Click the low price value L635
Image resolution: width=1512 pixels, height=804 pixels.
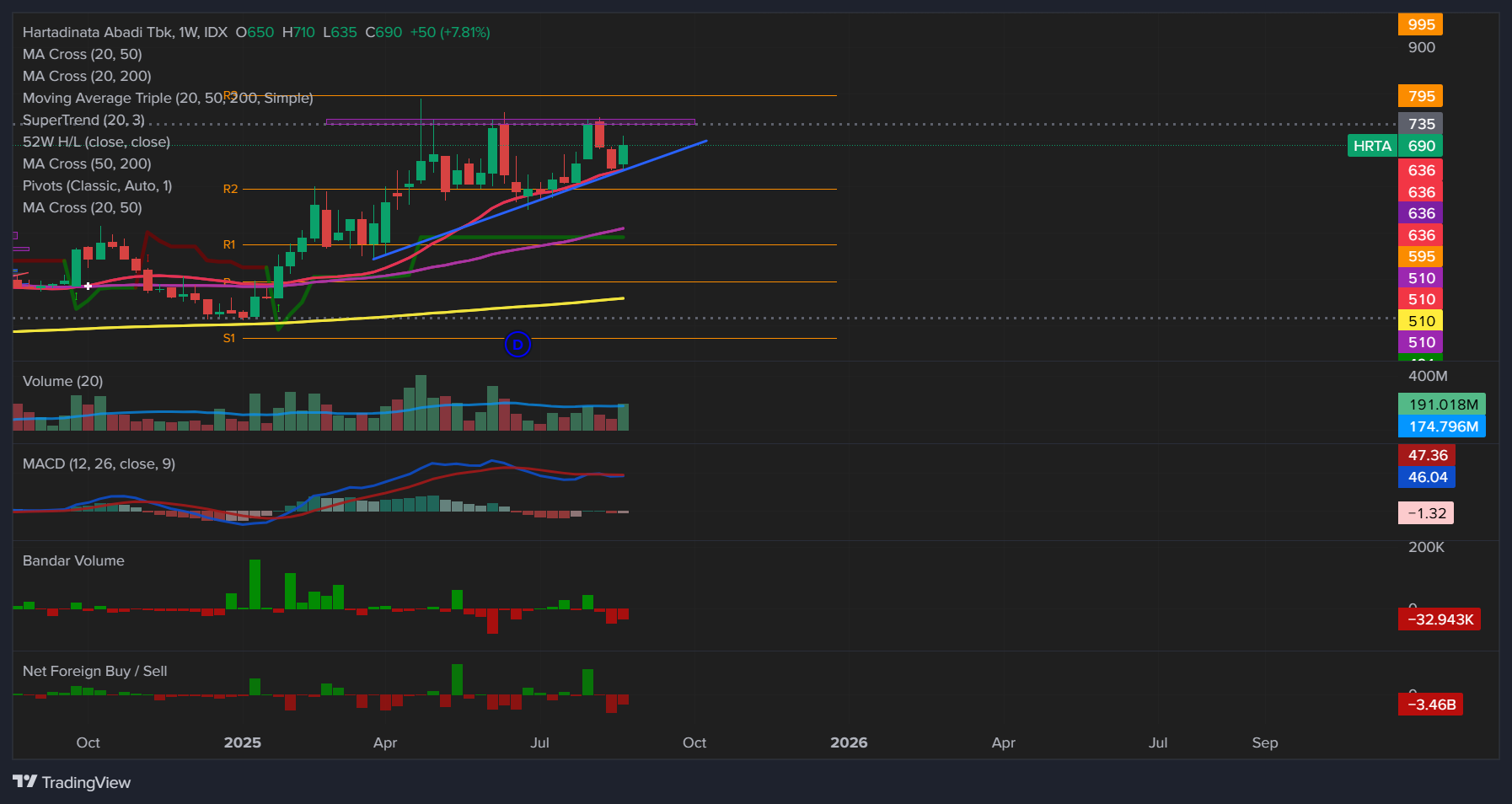340,32
